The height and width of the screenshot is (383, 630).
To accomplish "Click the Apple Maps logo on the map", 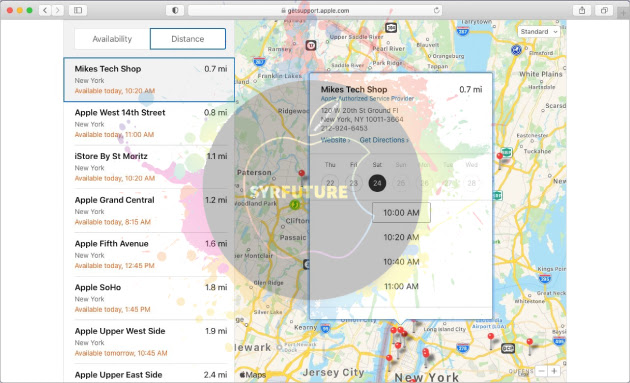I will (253, 375).
